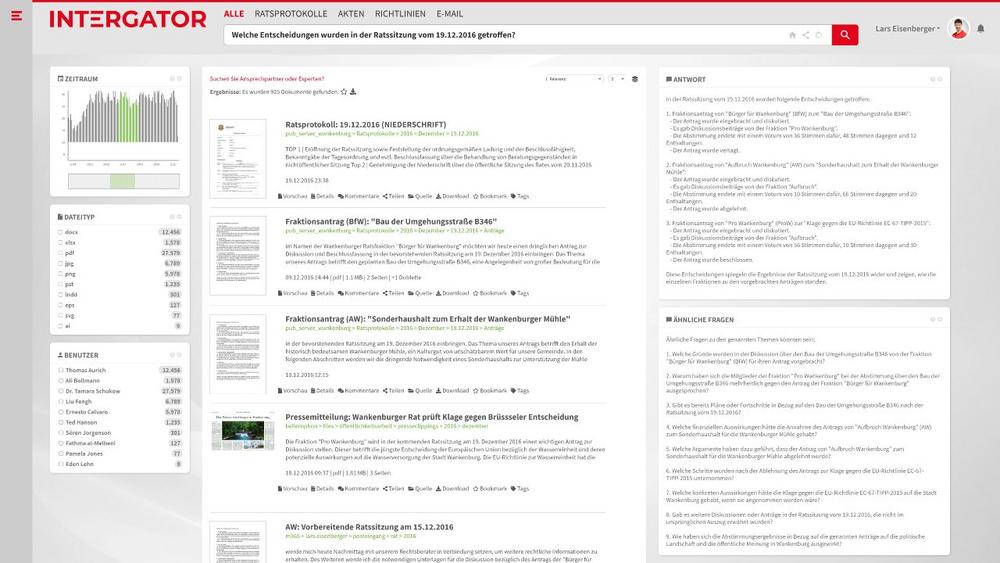The width and height of the screenshot is (1000, 563).
Task: Collapse the Benutzer panel via its dots
Action: tap(175, 355)
